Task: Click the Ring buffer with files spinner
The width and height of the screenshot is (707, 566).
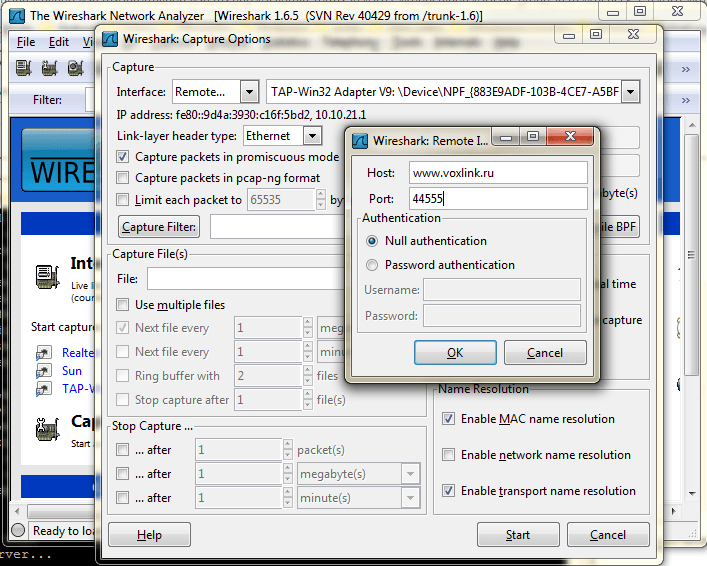Action: click(x=308, y=376)
